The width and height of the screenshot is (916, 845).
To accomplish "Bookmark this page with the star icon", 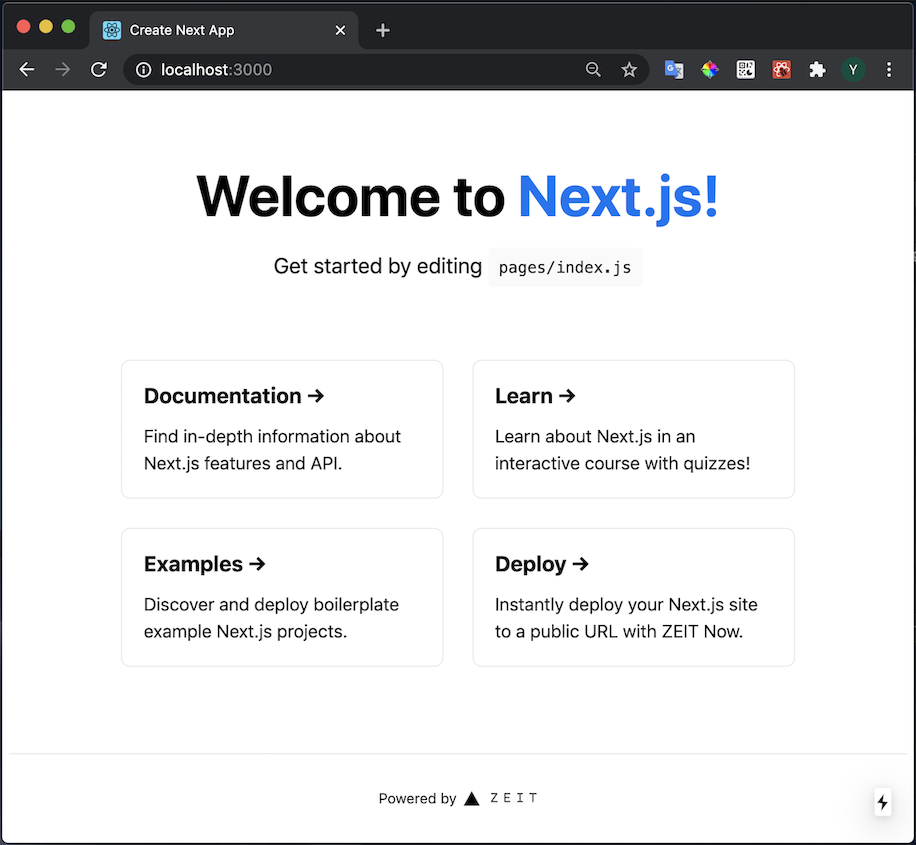I will 629,70.
